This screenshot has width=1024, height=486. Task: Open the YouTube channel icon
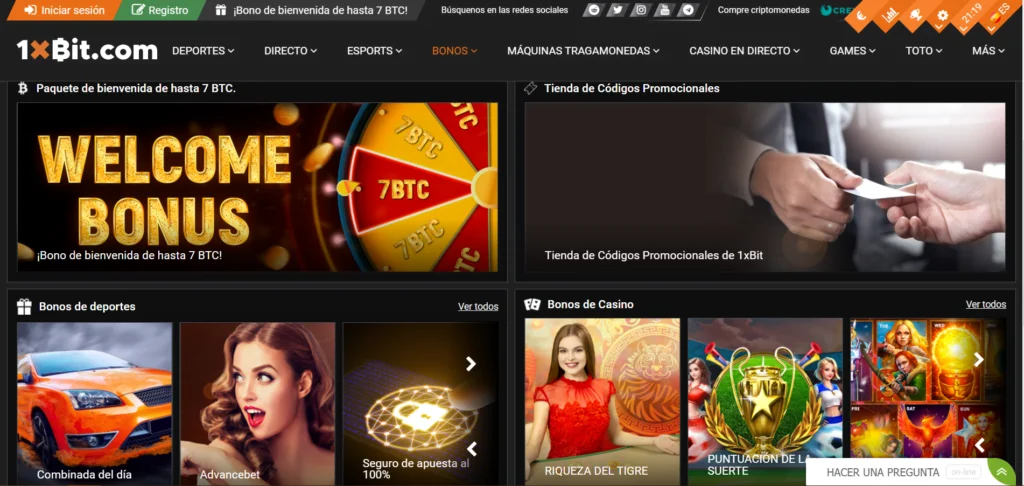pyautogui.click(x=665, y=10)
